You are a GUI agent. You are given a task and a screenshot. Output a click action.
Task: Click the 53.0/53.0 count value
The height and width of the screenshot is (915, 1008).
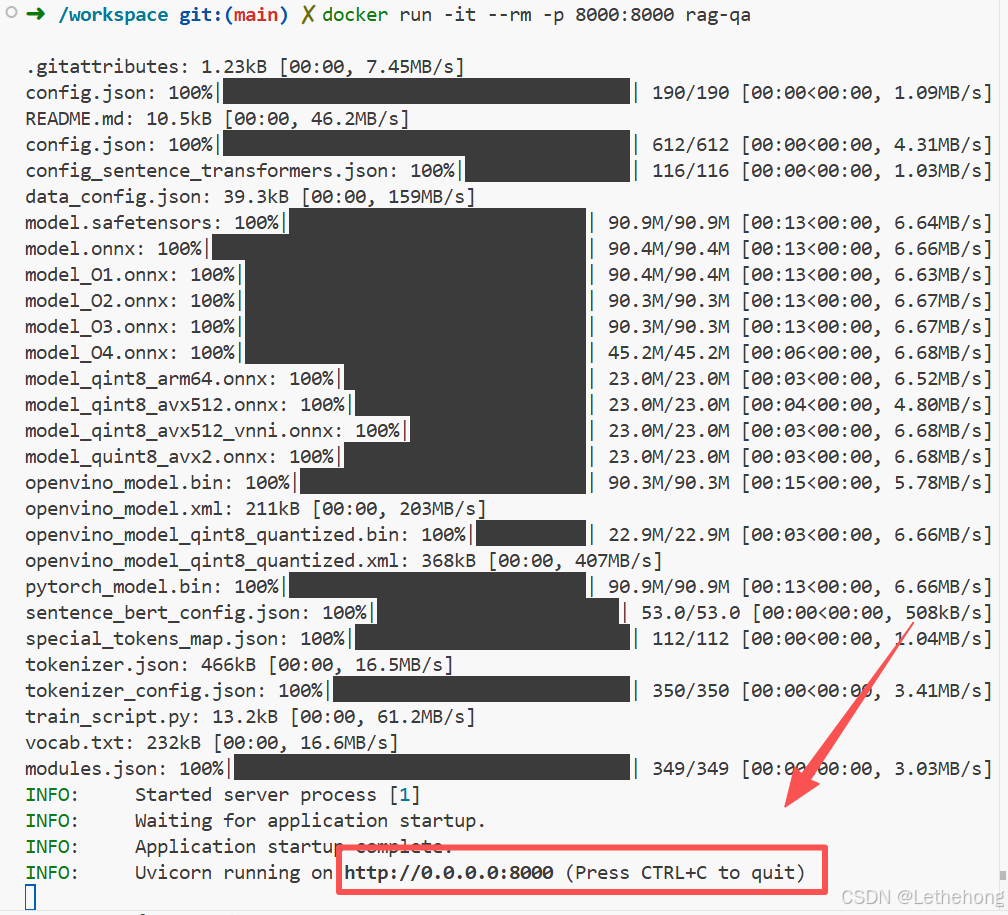click(x=691, y=613)
